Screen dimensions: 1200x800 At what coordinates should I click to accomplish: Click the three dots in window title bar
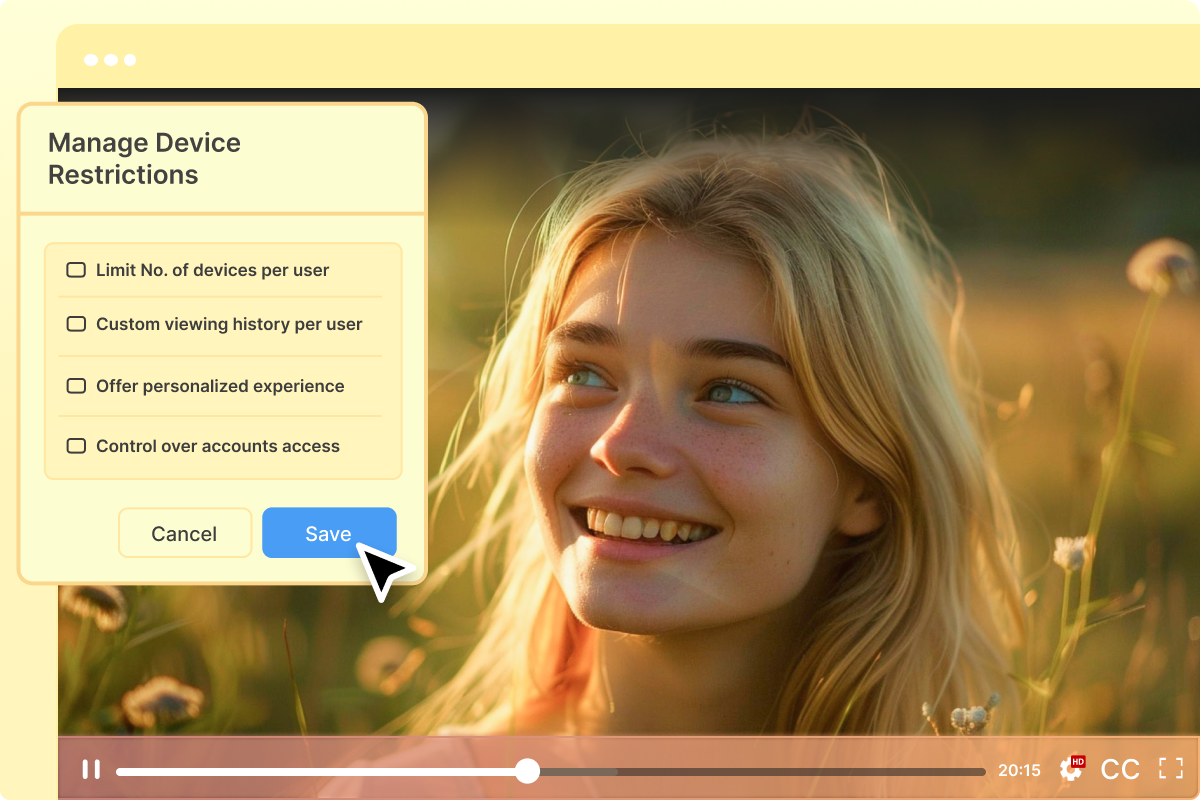(110, 60)
